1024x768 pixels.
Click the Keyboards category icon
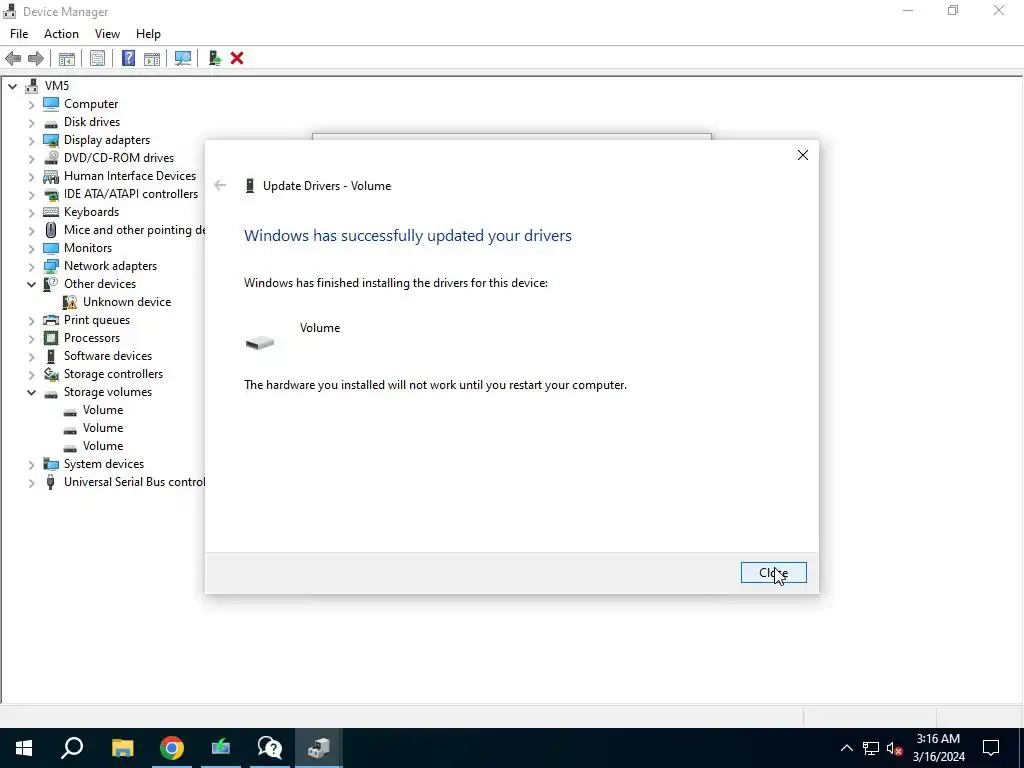51,212
